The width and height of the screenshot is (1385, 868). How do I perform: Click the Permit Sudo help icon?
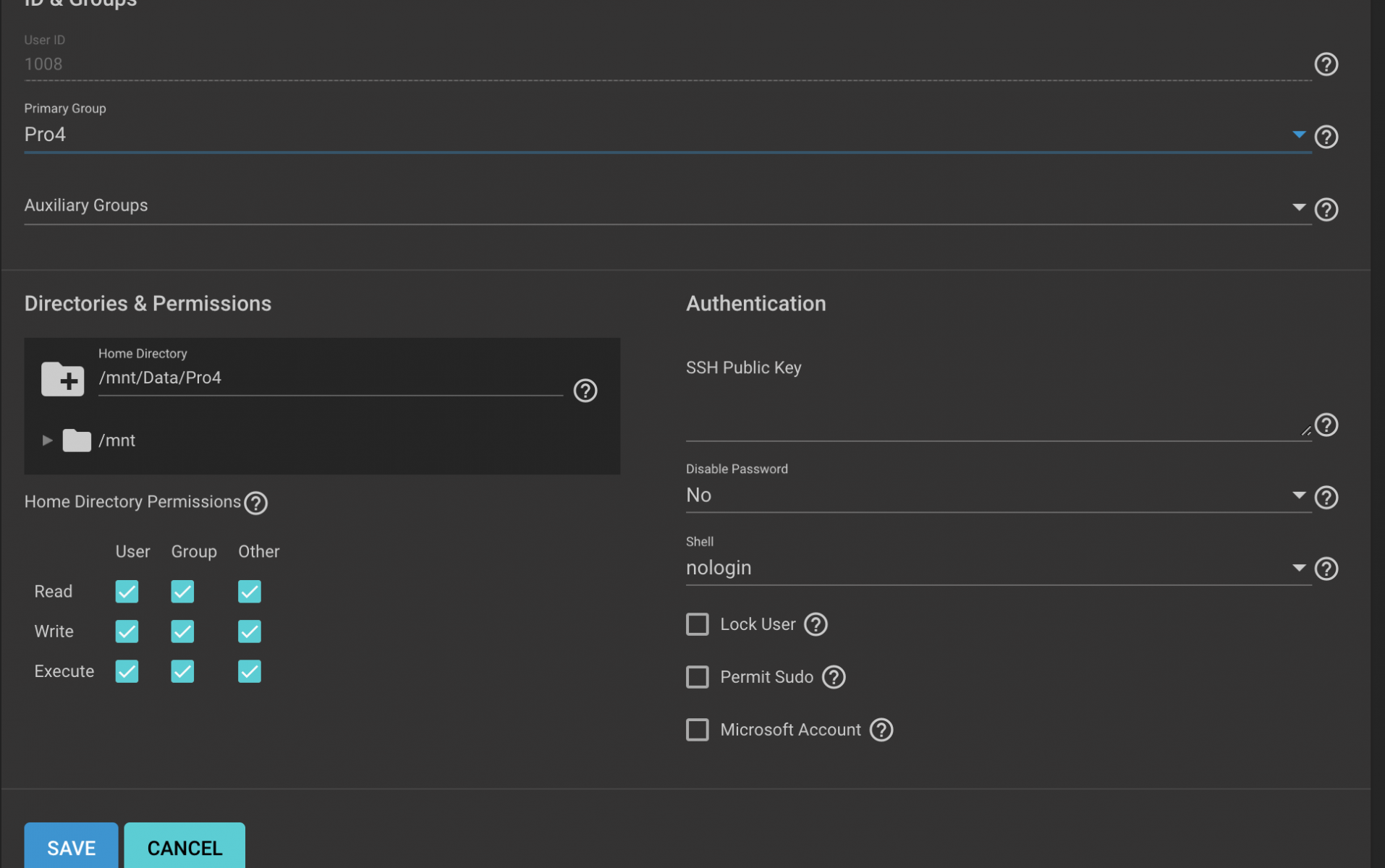coord(834,677)
